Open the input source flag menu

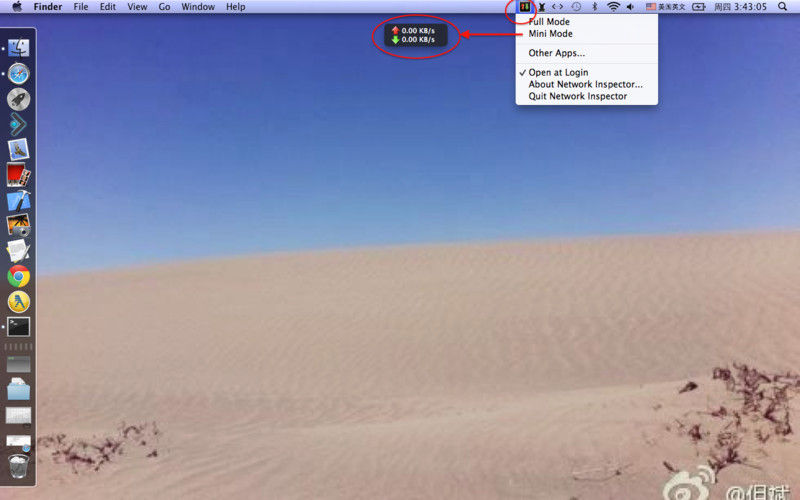click(665, 7)
